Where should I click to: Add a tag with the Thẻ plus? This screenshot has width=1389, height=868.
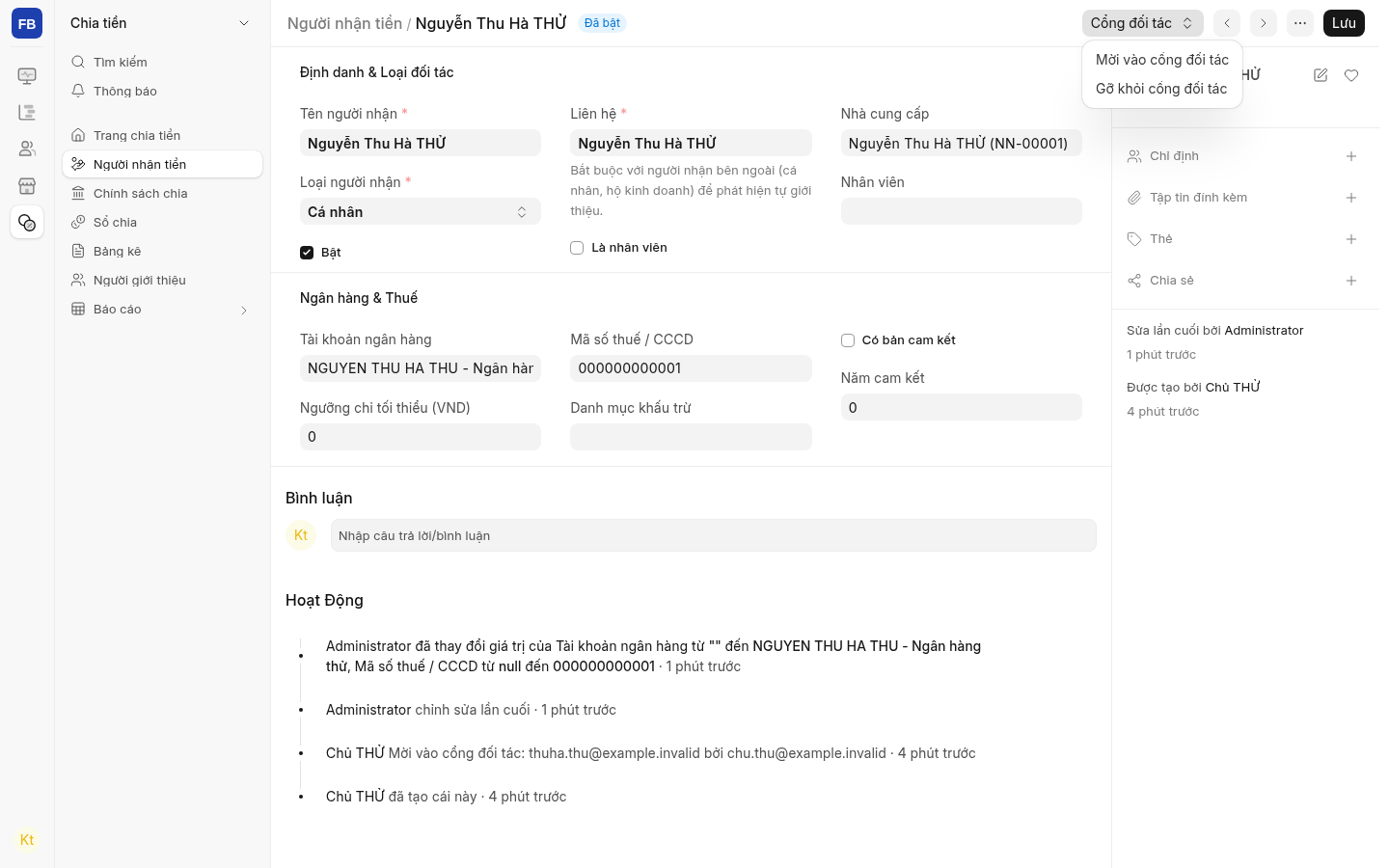[x=1351, y=239]
